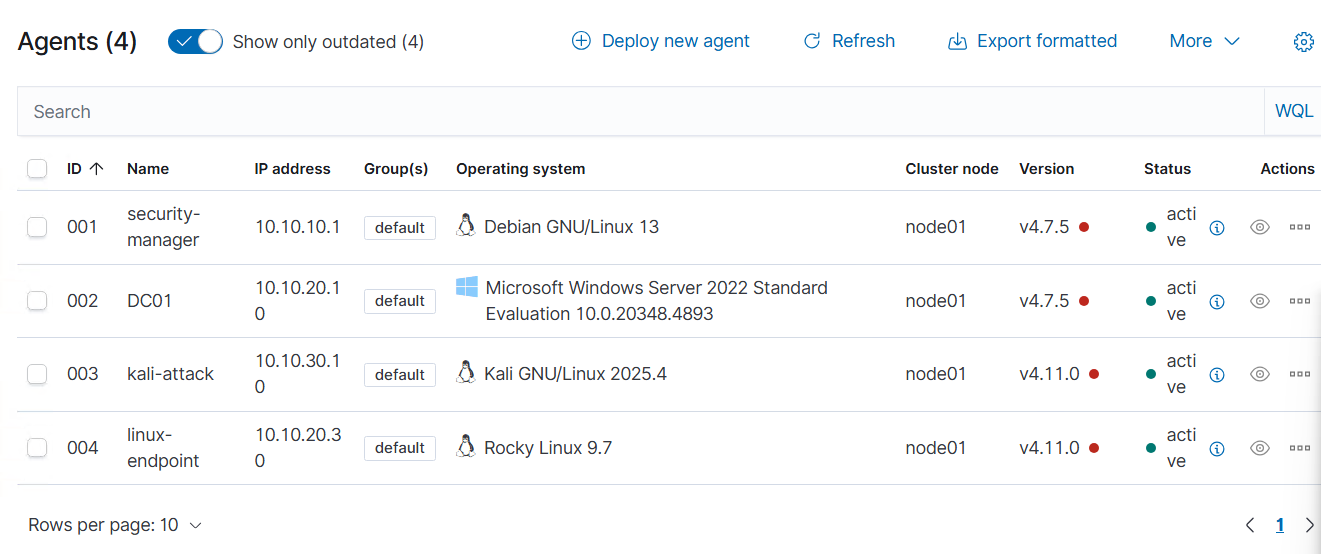Sort by ID using the arrow
The height and width of the screenshot is (554, 1321).
pyautogui.click(x=96, y=169)
